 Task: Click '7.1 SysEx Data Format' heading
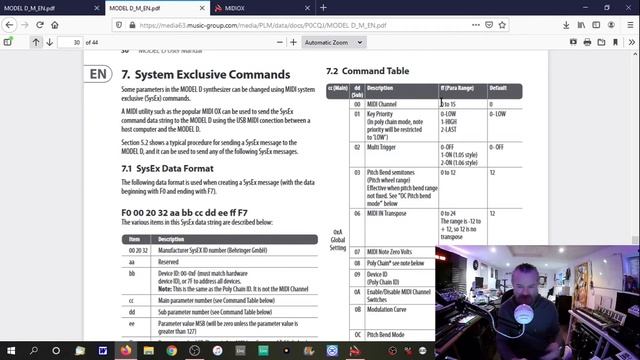click(x=167, y=169)
